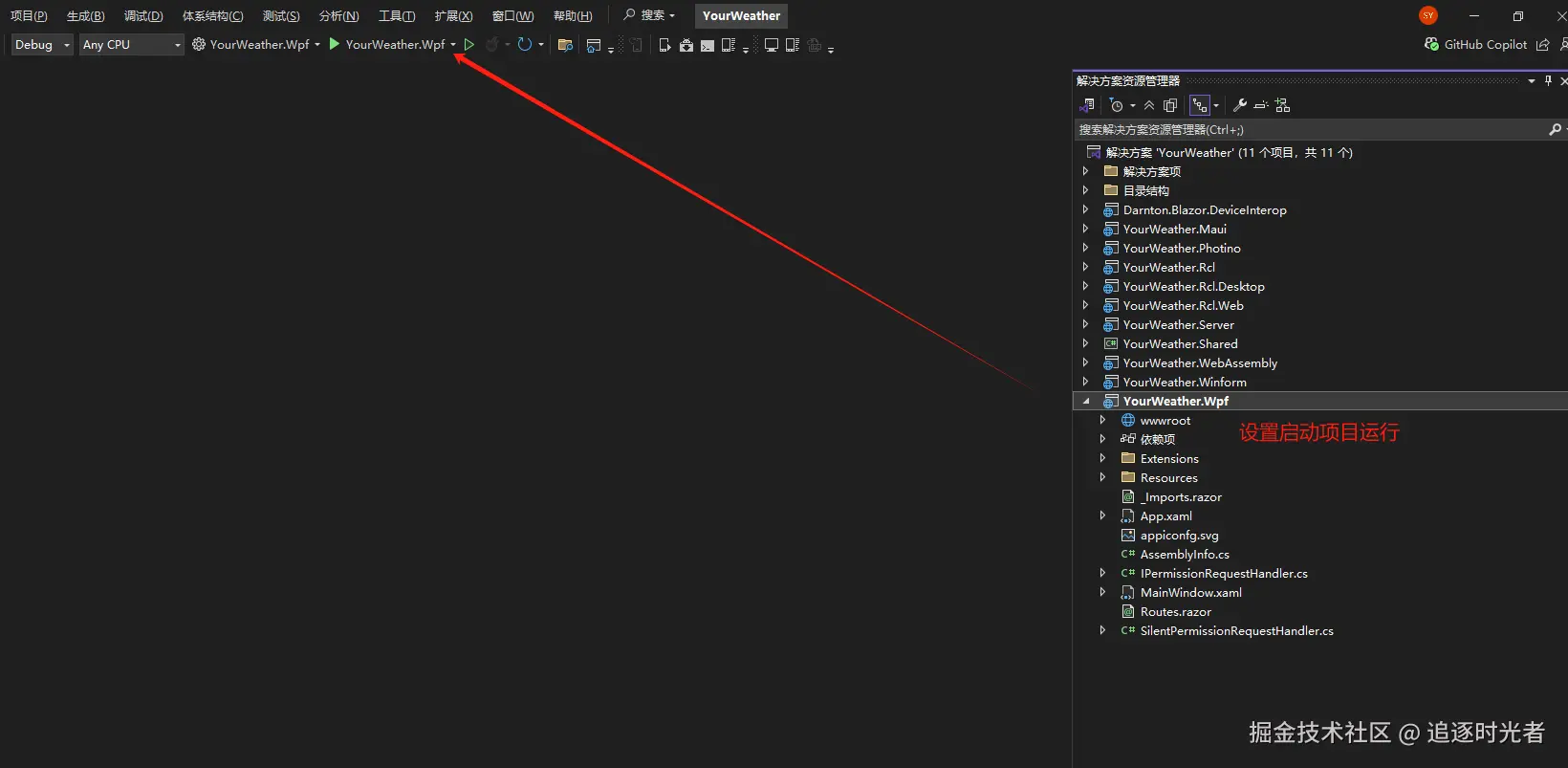
Task: Click the dashed preview-selected-items icon
Action: tap(1261, 105)
